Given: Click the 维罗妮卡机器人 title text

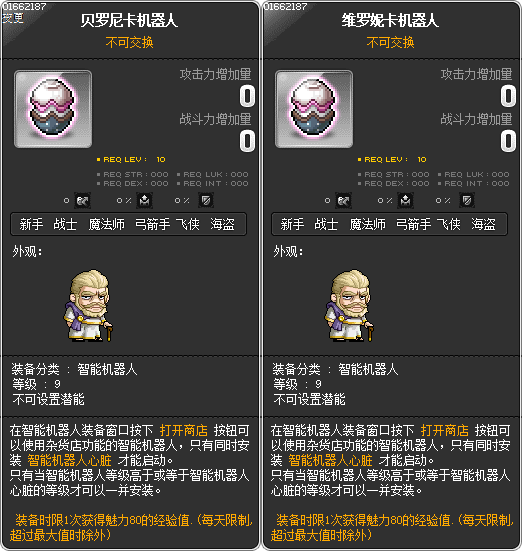Looking at the screenshot, I should tap(390, 20).
